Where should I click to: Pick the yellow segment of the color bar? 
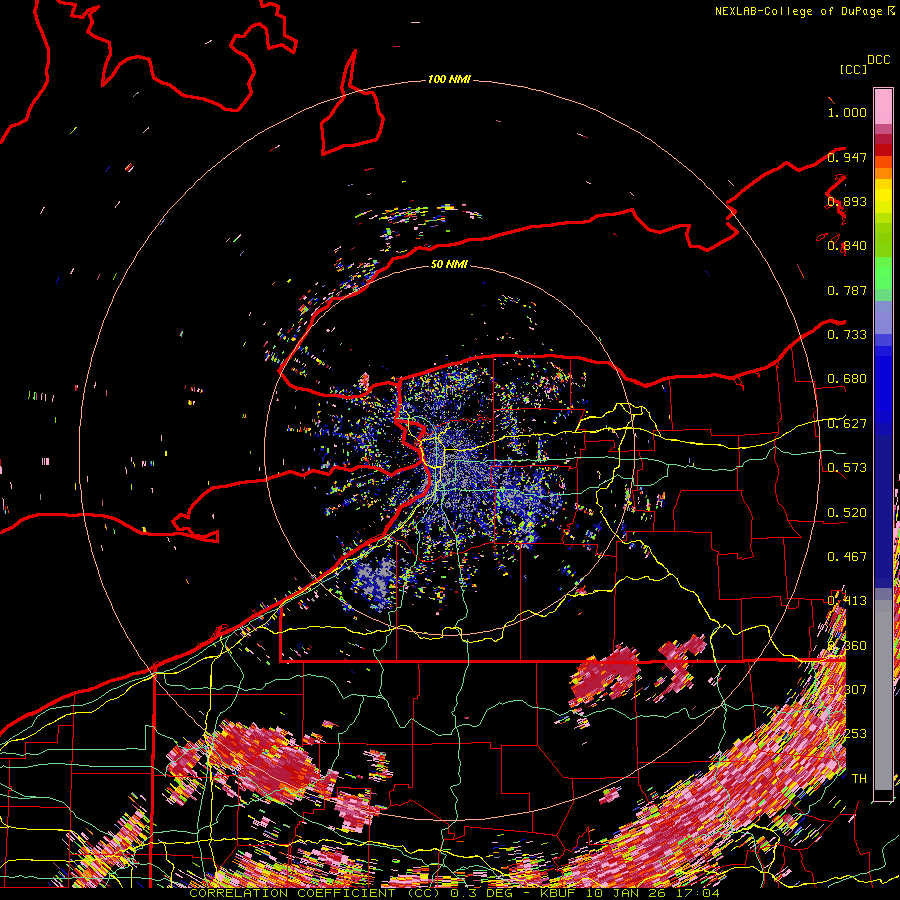pyautogui.click(x=883, y=196)
